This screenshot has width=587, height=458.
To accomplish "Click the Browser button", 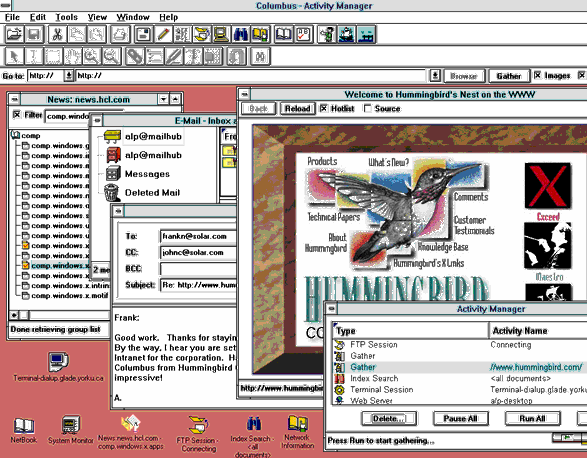I will tap(464, 76).
